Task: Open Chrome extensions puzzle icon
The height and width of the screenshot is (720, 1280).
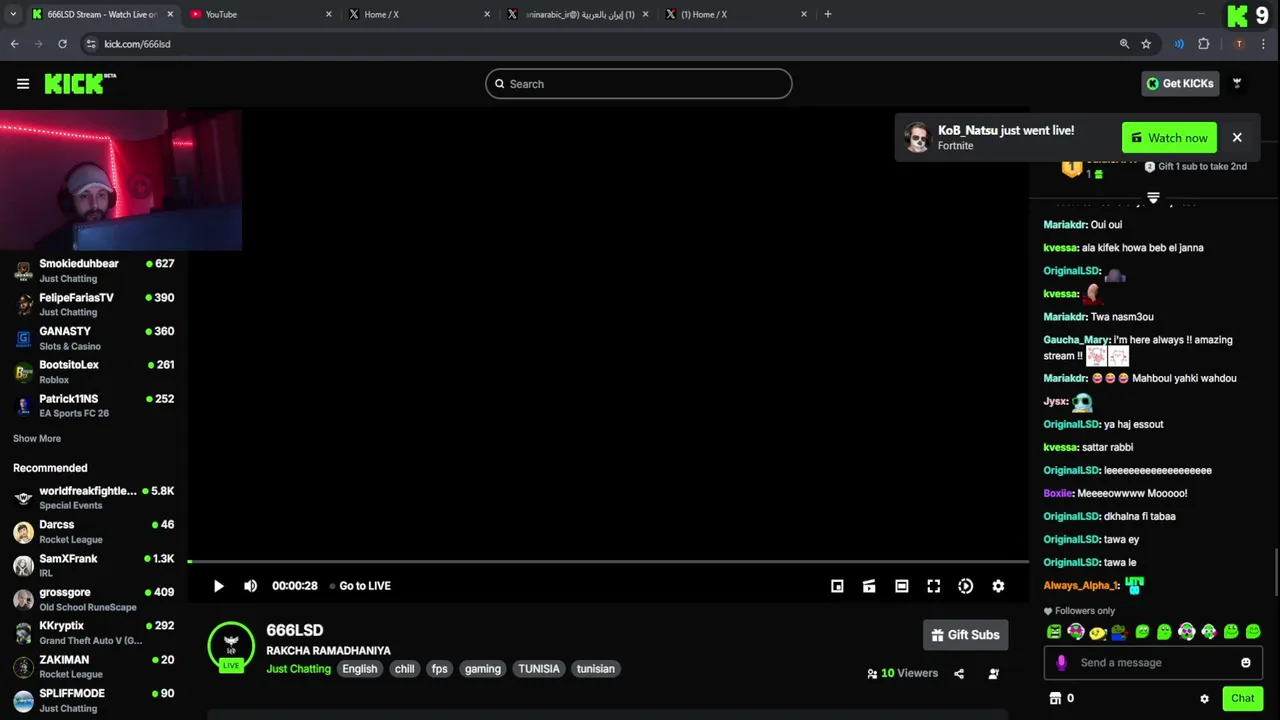Action: pyautogui.click(x=1204, y=44)
